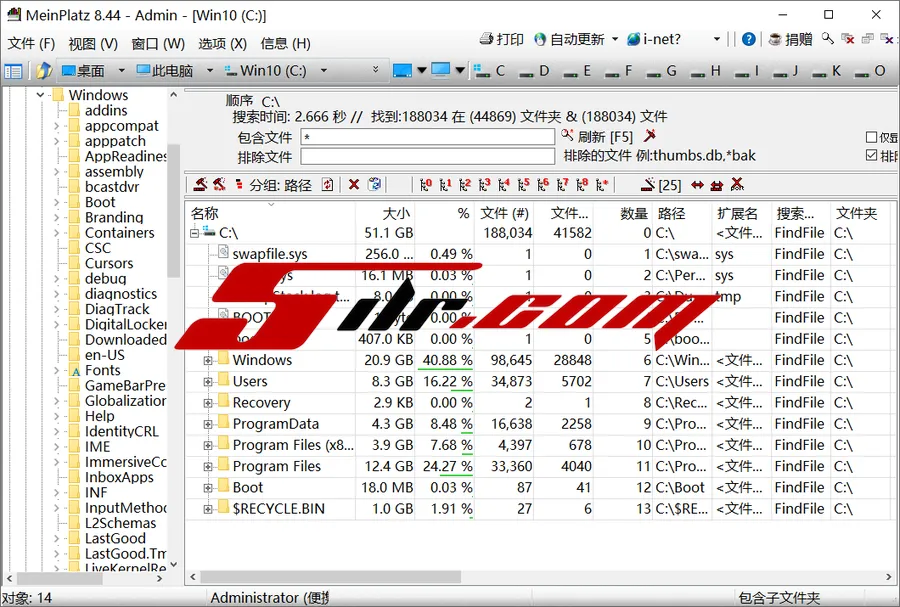Switch to drive G in drive bar
The height and width of the screenshot is (607, 900).
pos(661,71)
